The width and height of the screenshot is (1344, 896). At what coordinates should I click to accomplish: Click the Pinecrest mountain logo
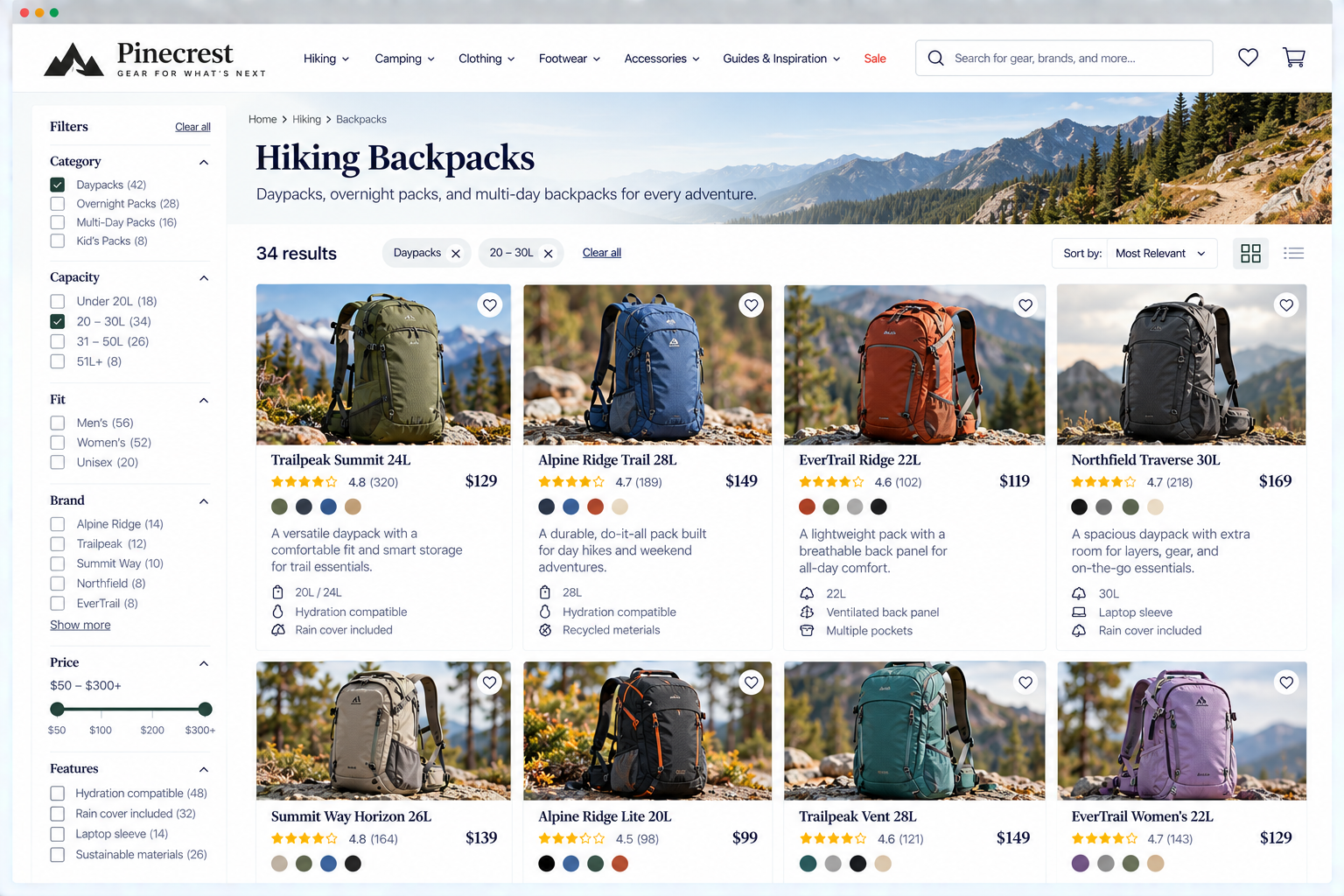click(x=73, y=59)
